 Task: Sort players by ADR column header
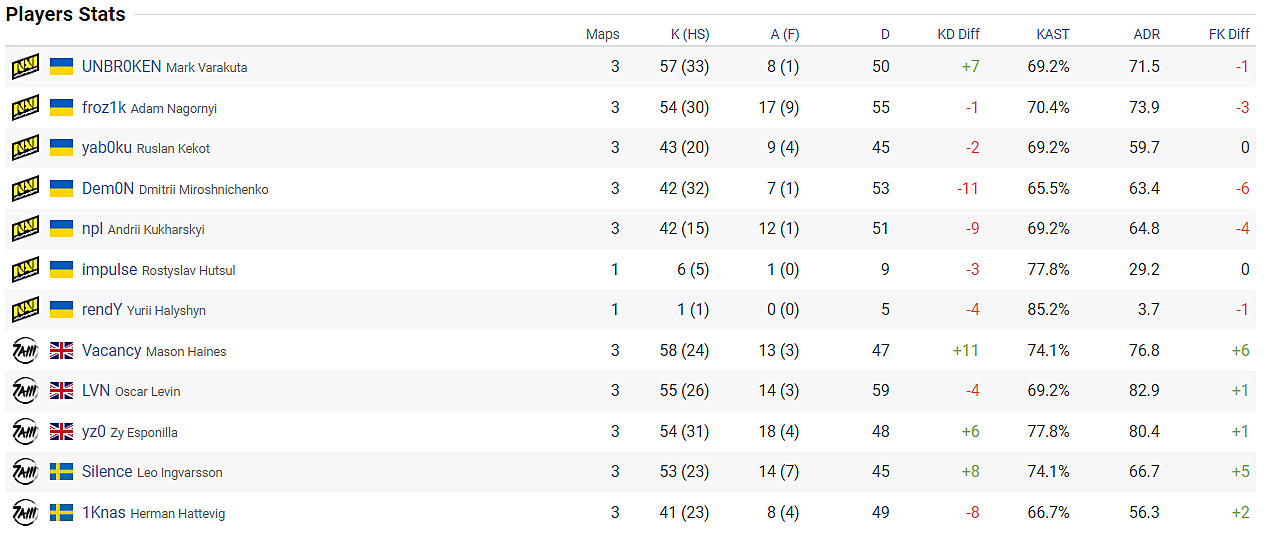pos(1147,34)
